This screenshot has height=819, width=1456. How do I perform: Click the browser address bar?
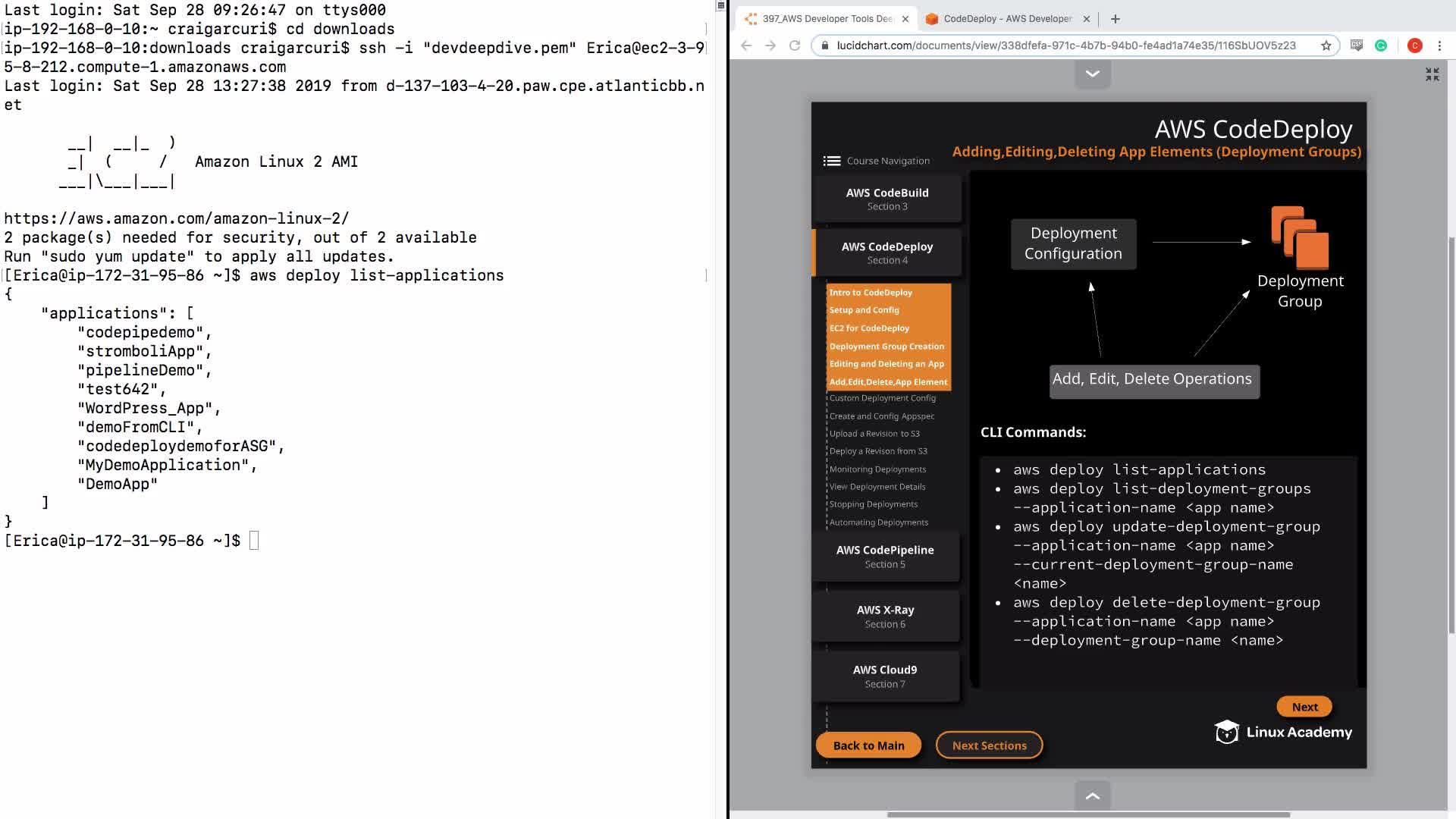pos(1065,45)
